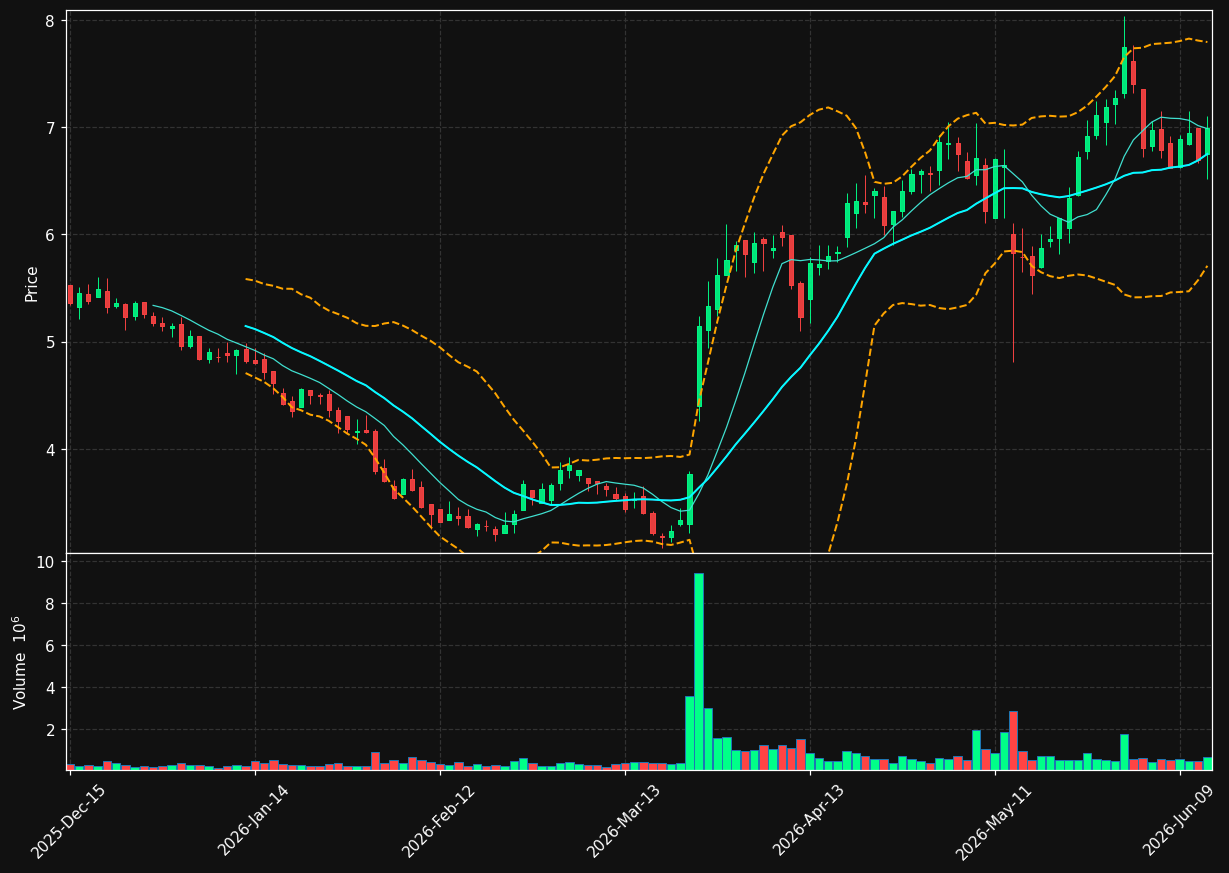Click the tall red volume bar near 2026-May-11
This screenshot has width=1229, height=873.
tap(1013, 740)
